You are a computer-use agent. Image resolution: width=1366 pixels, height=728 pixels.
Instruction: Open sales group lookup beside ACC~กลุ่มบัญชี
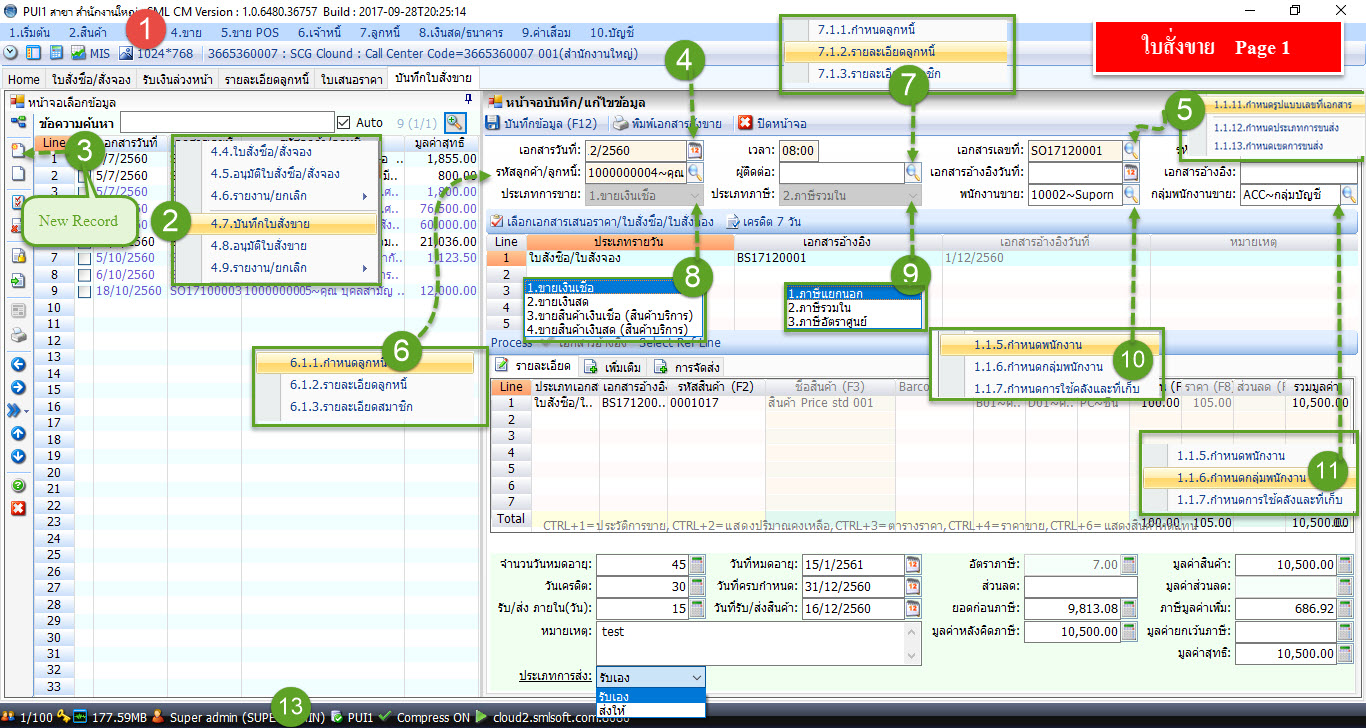[x=1350, y=194]
